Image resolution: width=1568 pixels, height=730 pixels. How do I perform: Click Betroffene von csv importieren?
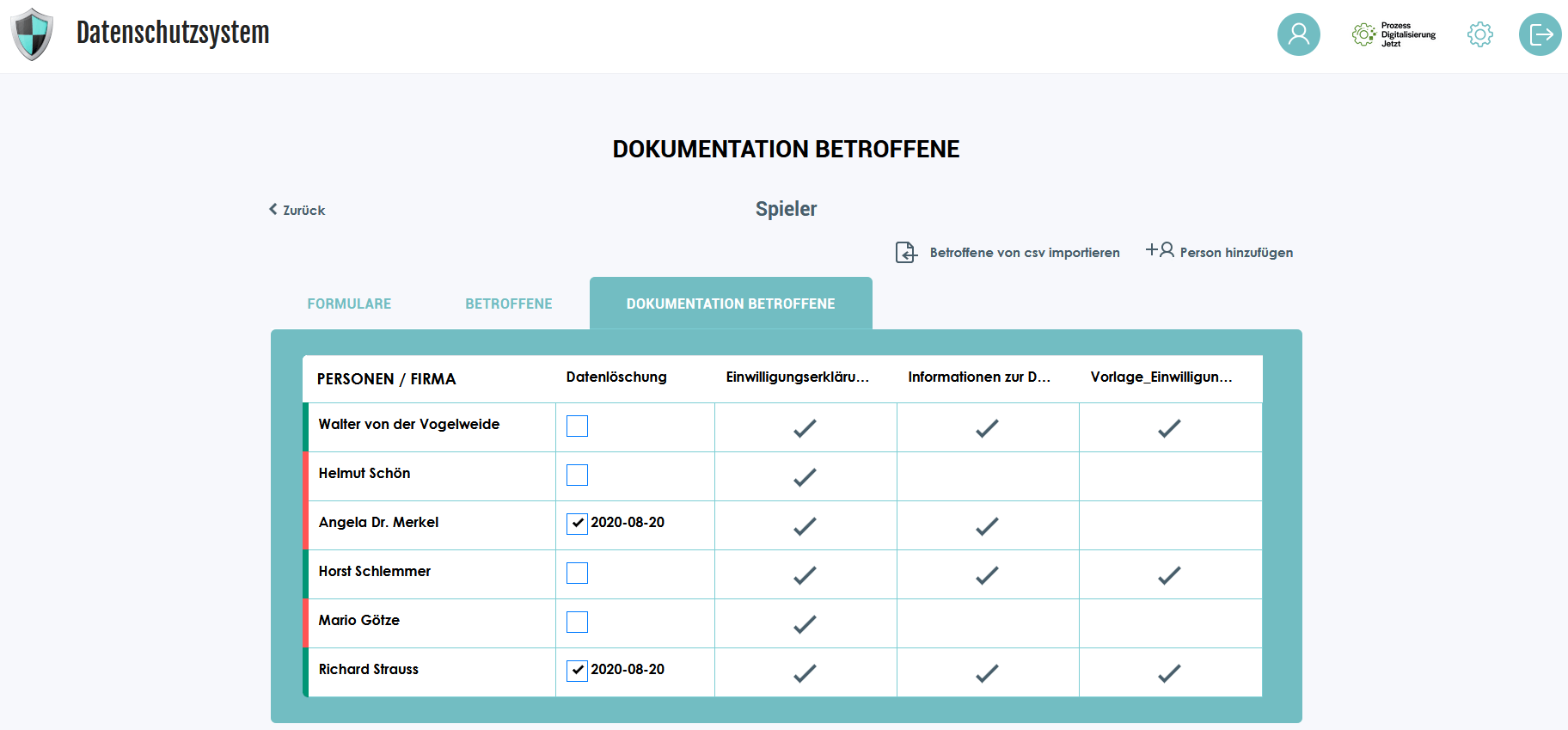(1024, 253)
